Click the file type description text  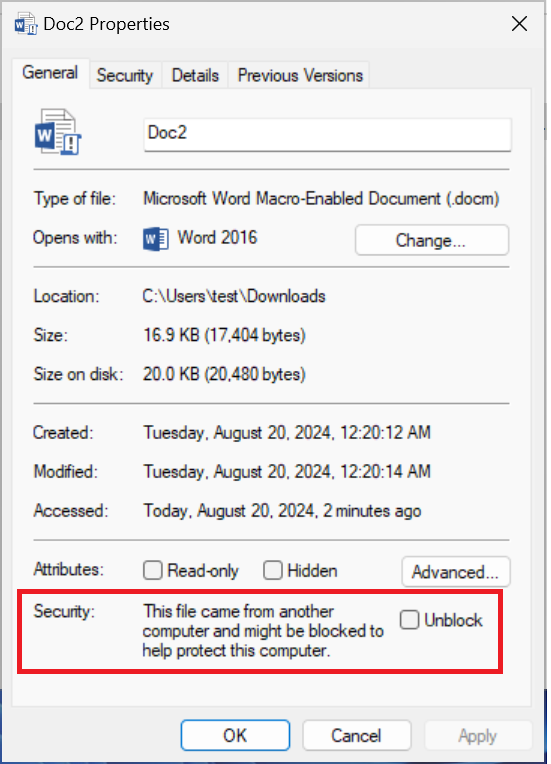pos(321,199)
